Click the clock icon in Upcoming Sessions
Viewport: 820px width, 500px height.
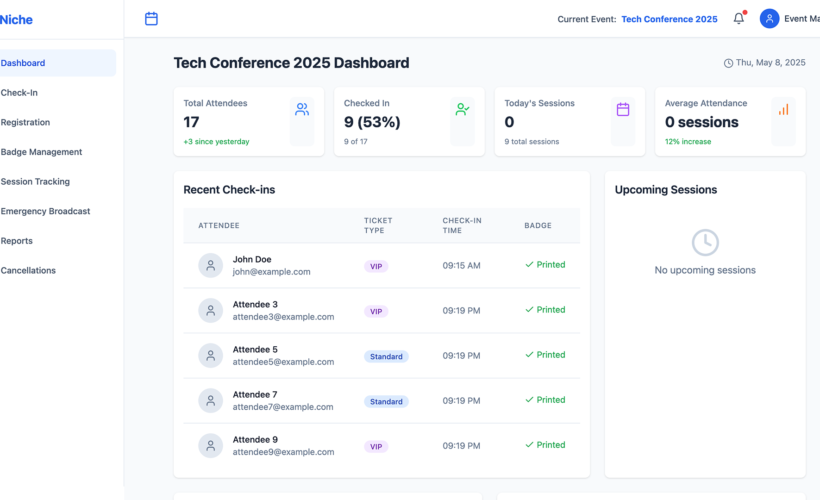tap(705, 242)
